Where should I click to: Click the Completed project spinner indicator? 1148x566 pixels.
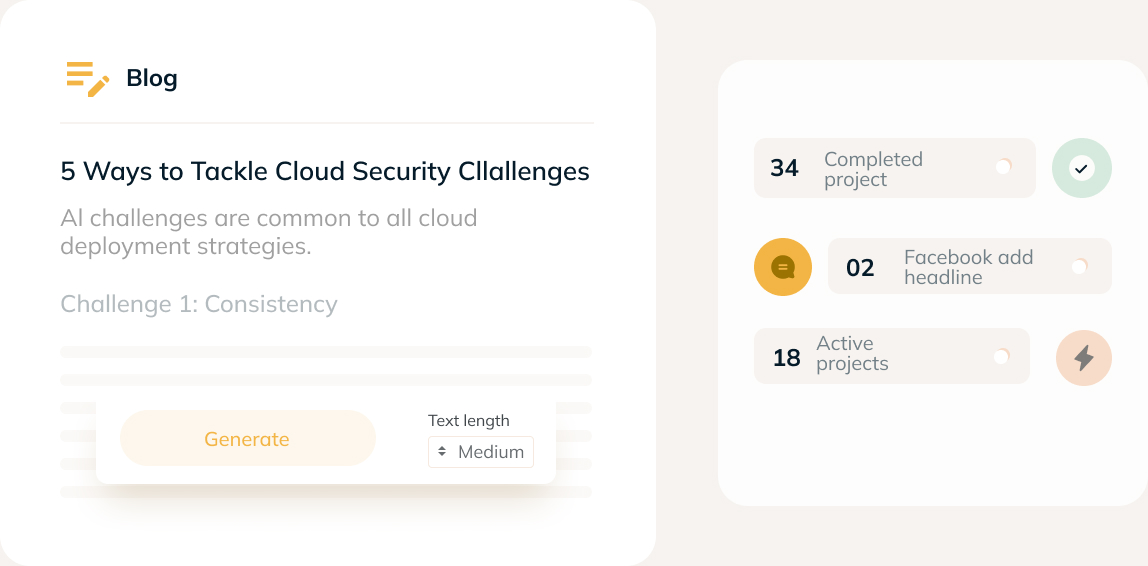tap(1003, 166)
